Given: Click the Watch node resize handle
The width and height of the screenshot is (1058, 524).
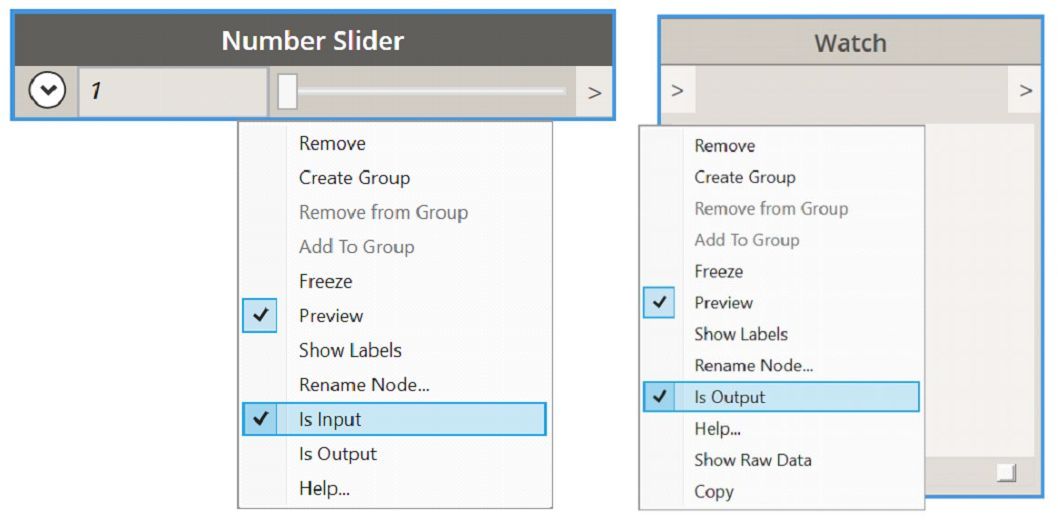Looking at the screenshot, I should coord(1006,473).
